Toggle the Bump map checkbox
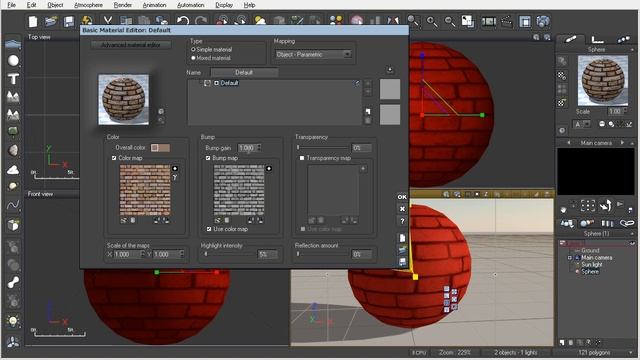The height and width of the screenshot is (360, 640). [208, 158]
